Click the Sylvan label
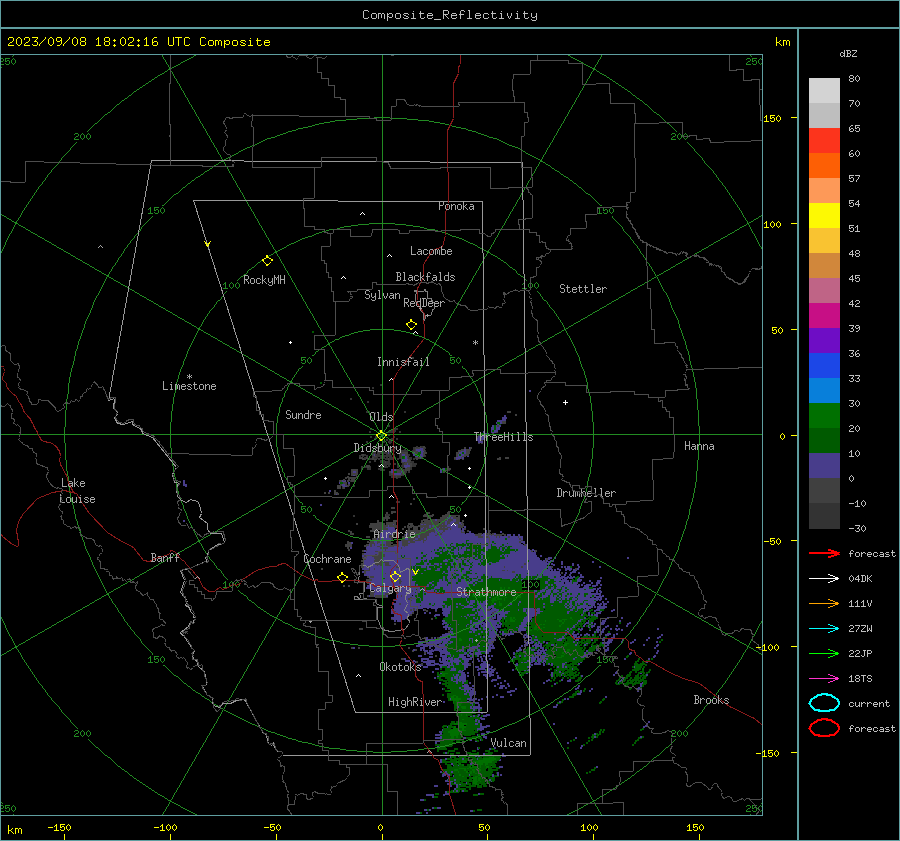 (382, 295)
